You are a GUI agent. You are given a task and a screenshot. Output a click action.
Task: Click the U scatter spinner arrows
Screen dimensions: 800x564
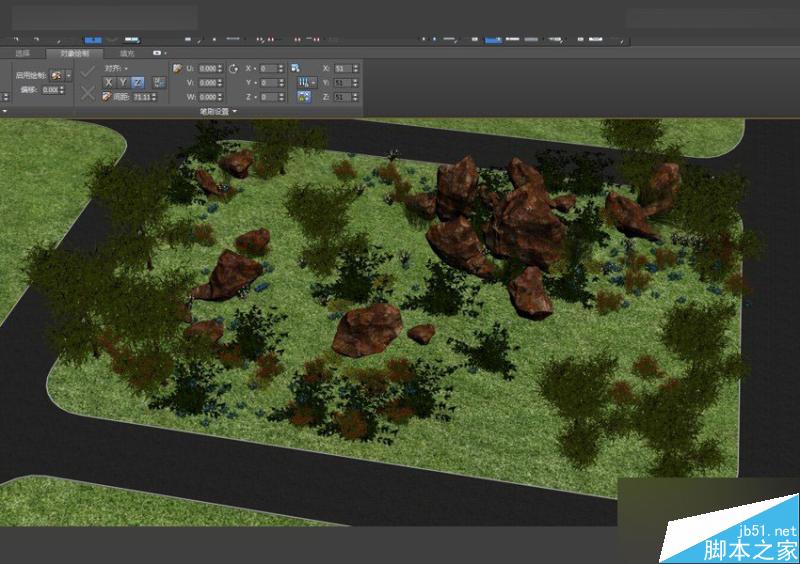pyautogui.click(x=220, y=69)
